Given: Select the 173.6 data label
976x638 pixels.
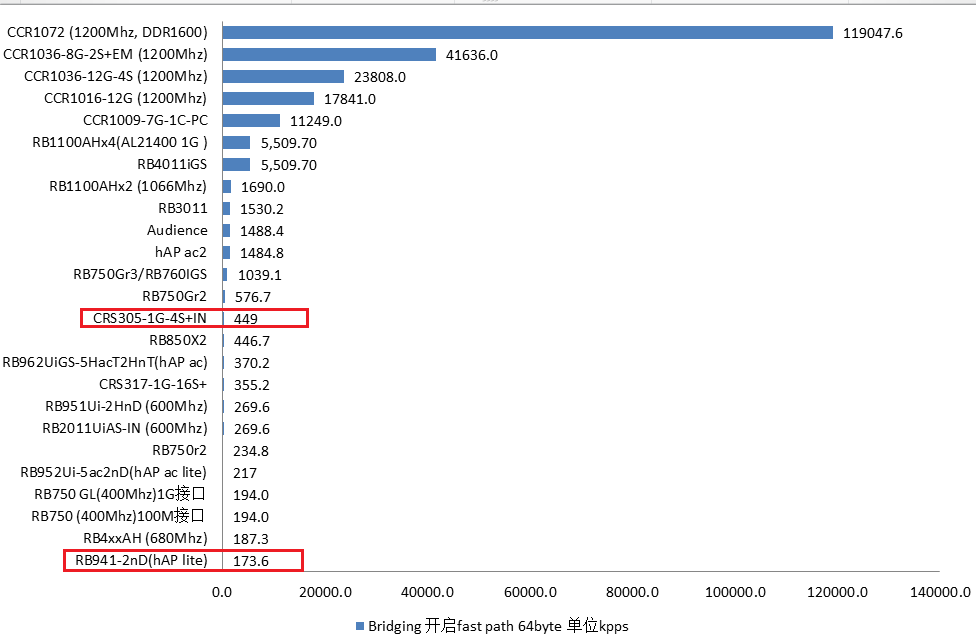Looking at the screenshot, I should (251, 561).
